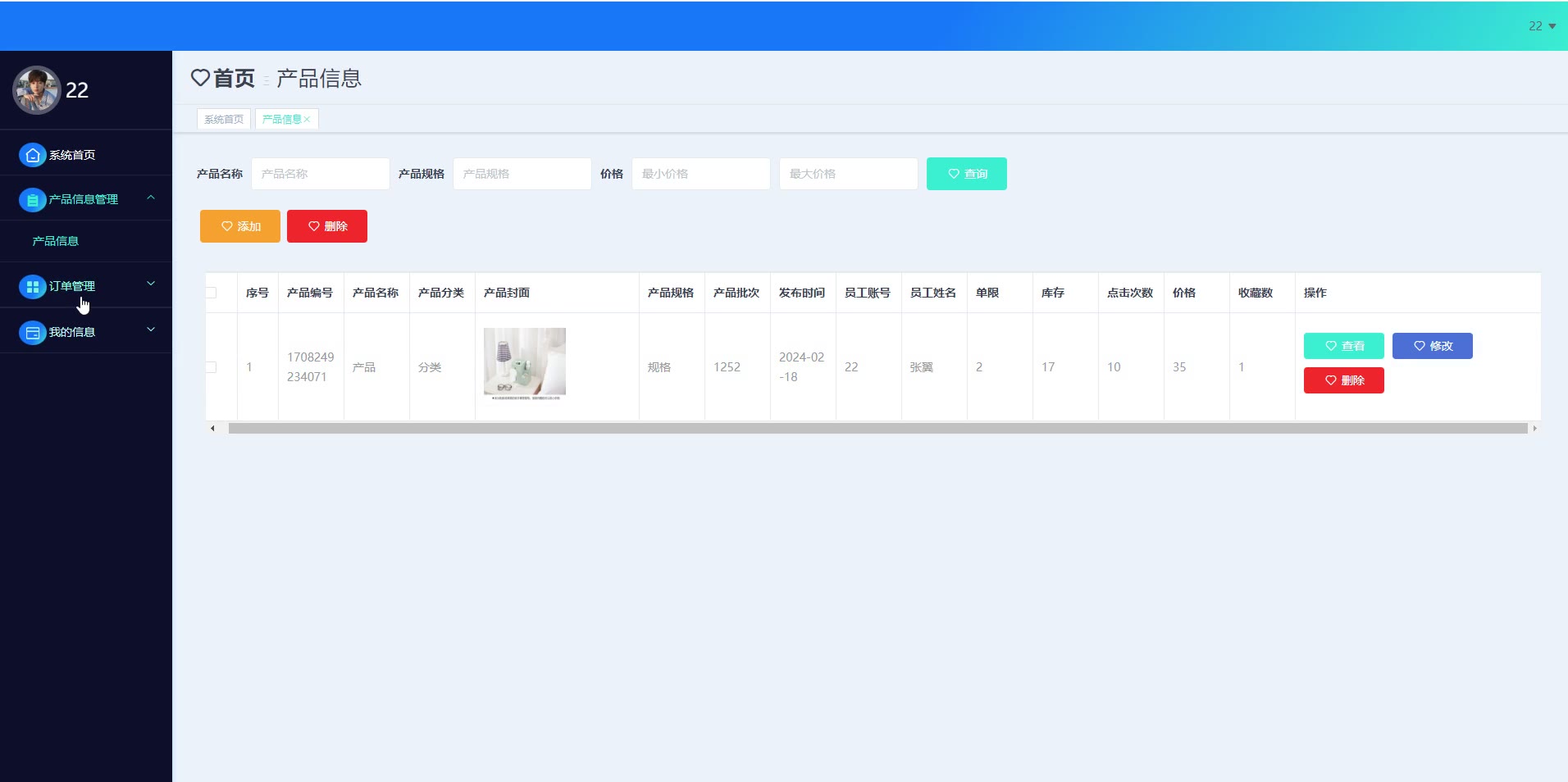Viewport: 1568px width, 782px height.
Task: Click the left scroll arrow under table
Action: point(212,429)
